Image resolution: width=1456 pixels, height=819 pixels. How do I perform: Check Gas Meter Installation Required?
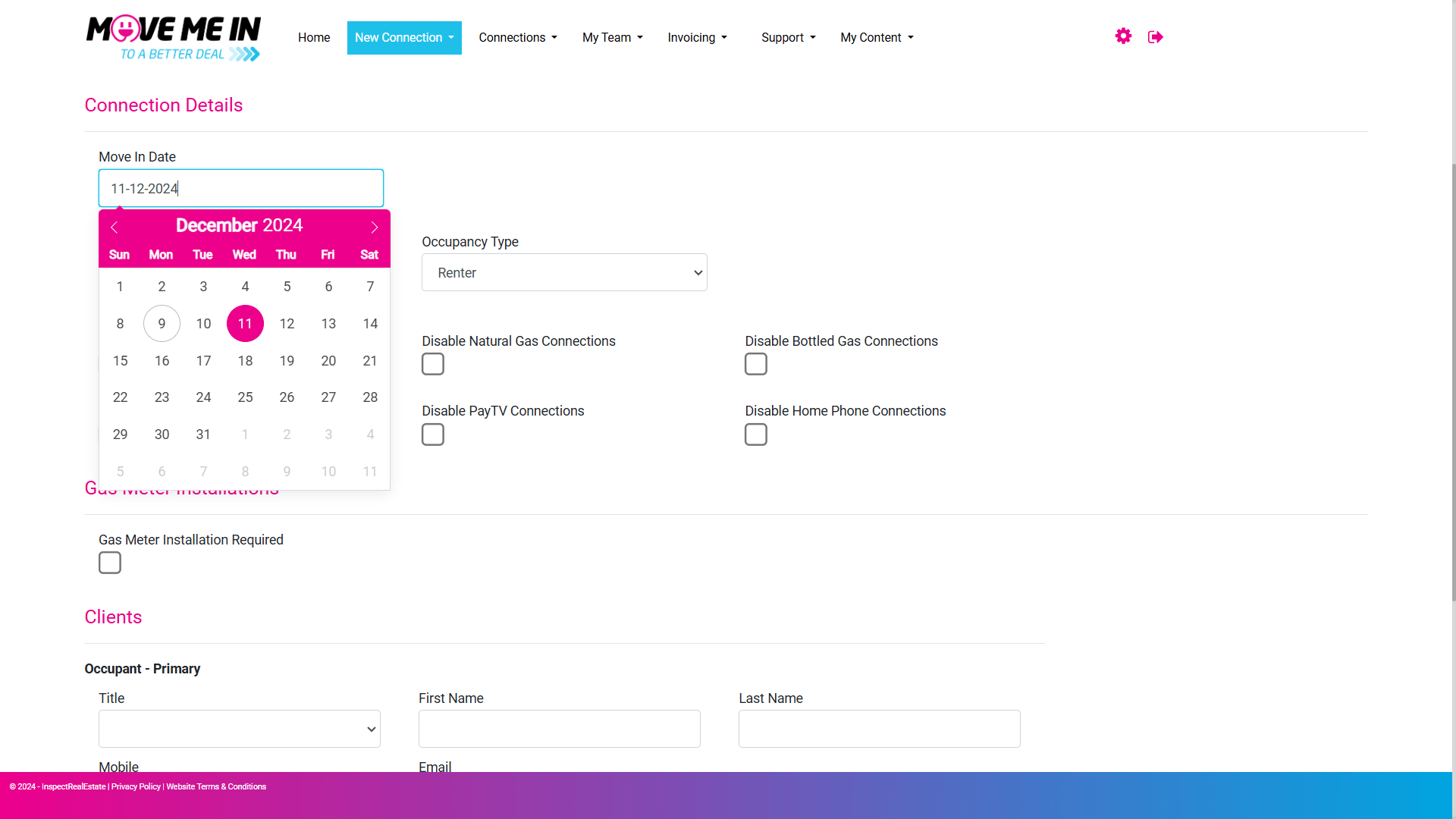(x=110, y=563)
